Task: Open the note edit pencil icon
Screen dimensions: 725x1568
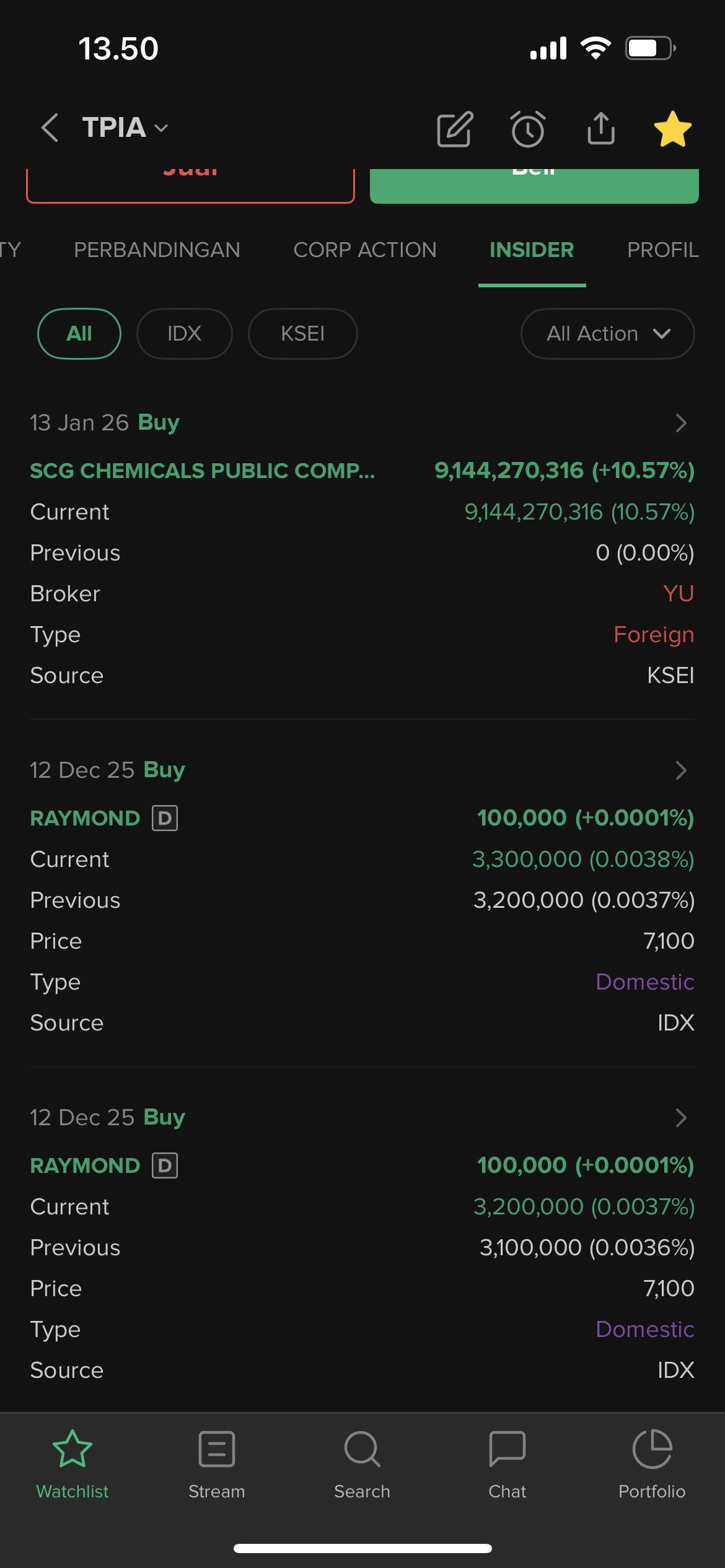Action: 455,129
